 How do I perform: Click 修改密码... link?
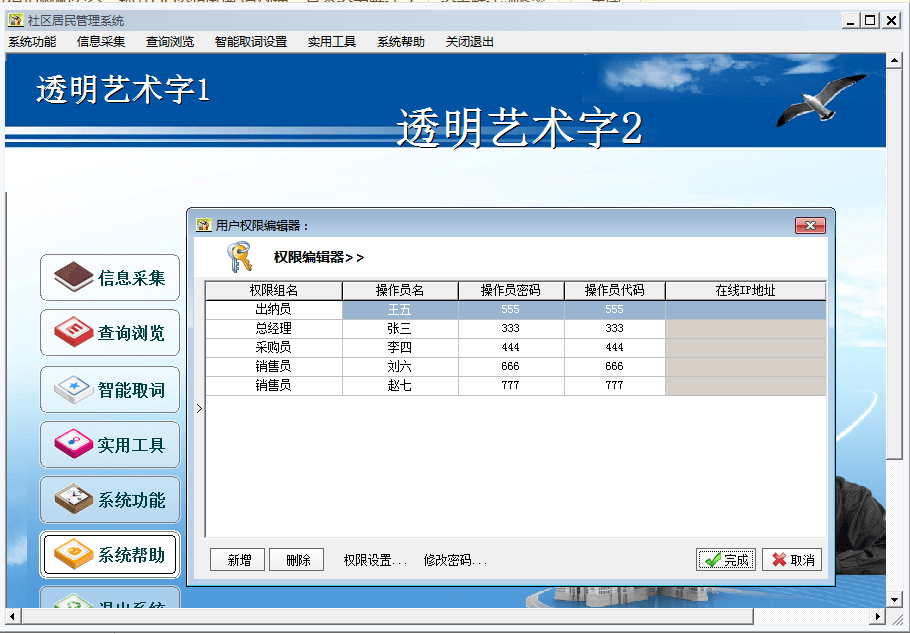pyautogui.click(x=455, y=560)
